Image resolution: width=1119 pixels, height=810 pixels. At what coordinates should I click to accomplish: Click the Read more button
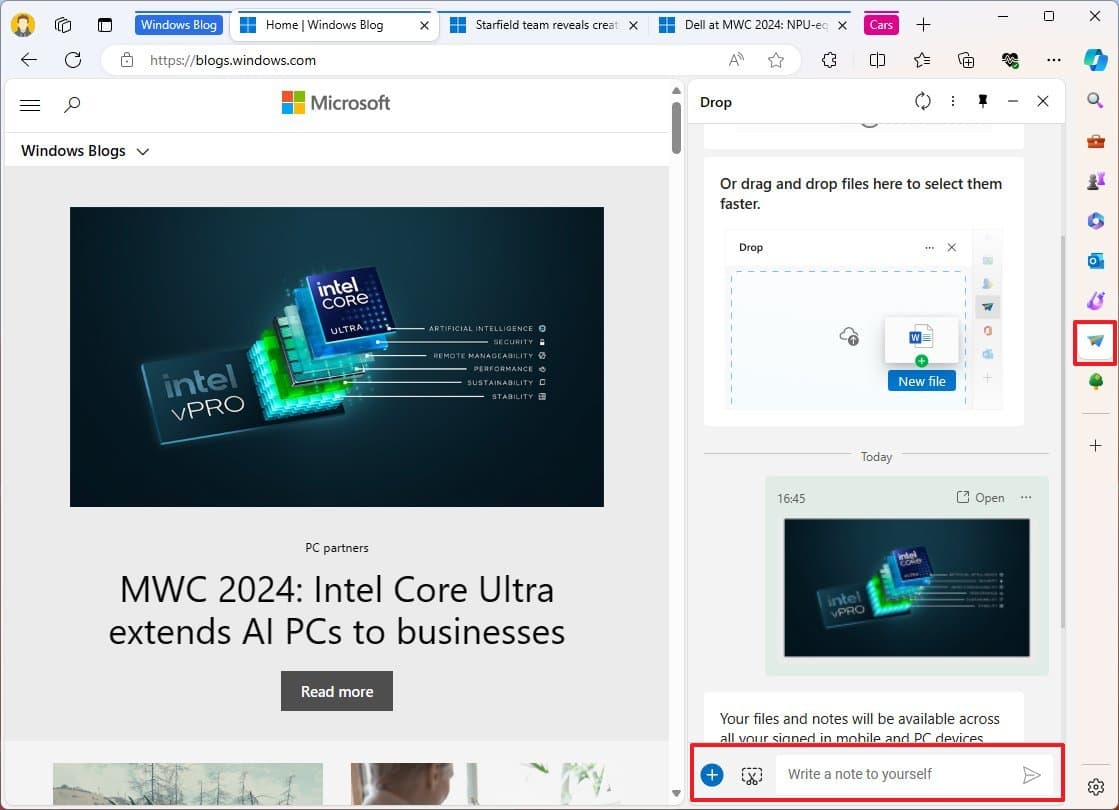coord(336,691)
